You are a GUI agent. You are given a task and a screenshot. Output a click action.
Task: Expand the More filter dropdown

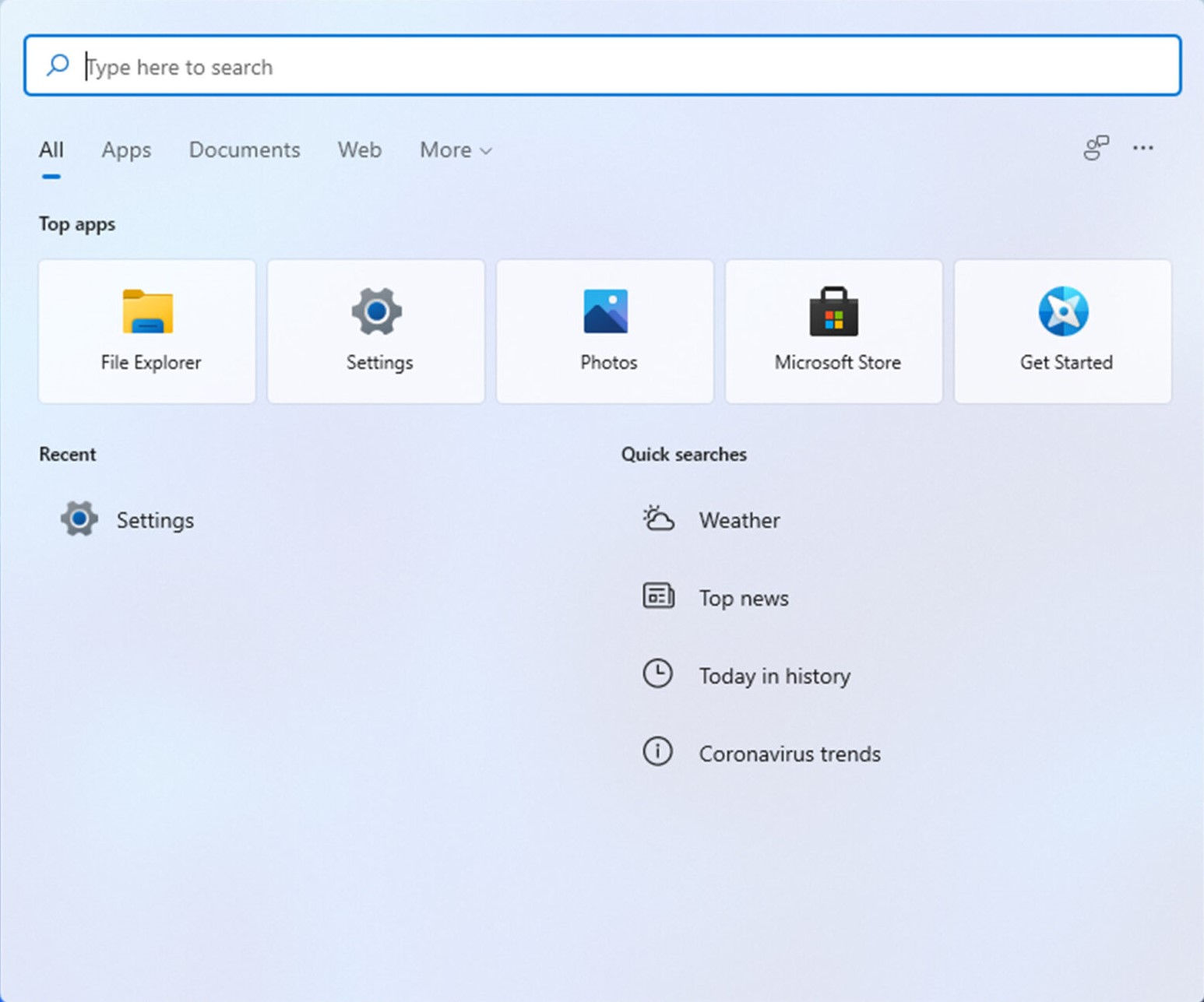456,150
